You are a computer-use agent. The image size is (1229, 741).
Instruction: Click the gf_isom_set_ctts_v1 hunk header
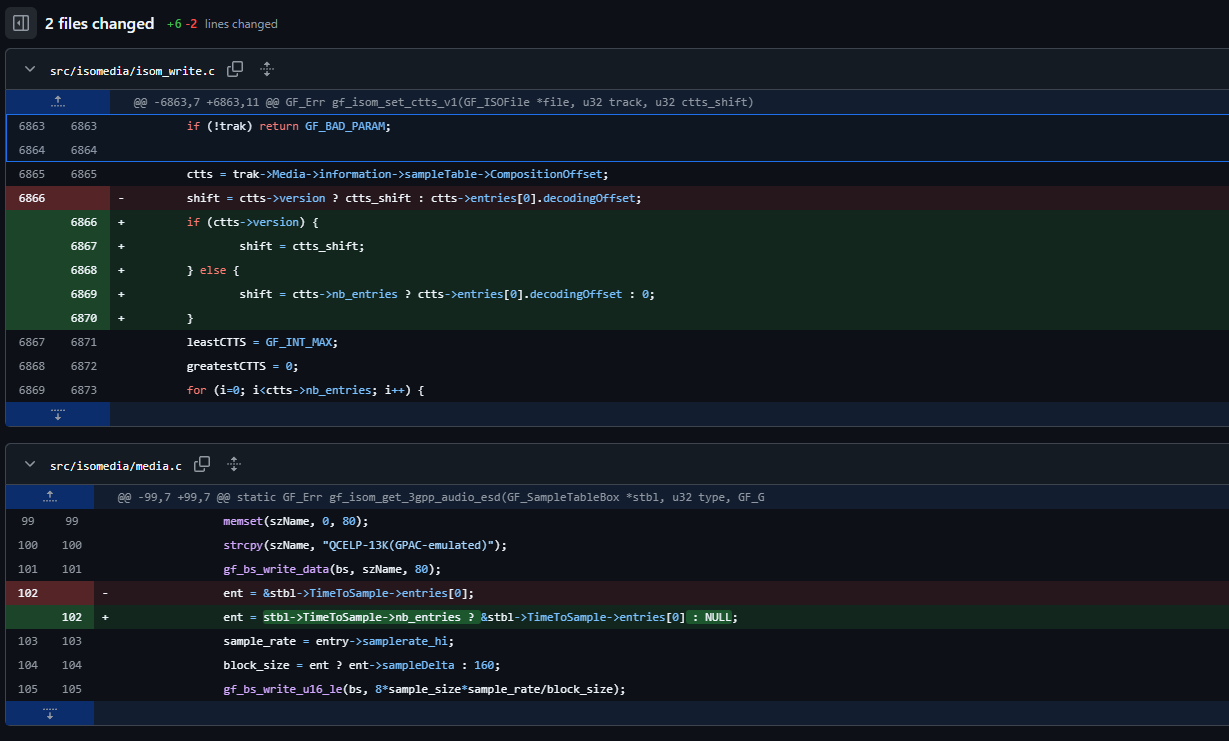click(x=443, y=102)
